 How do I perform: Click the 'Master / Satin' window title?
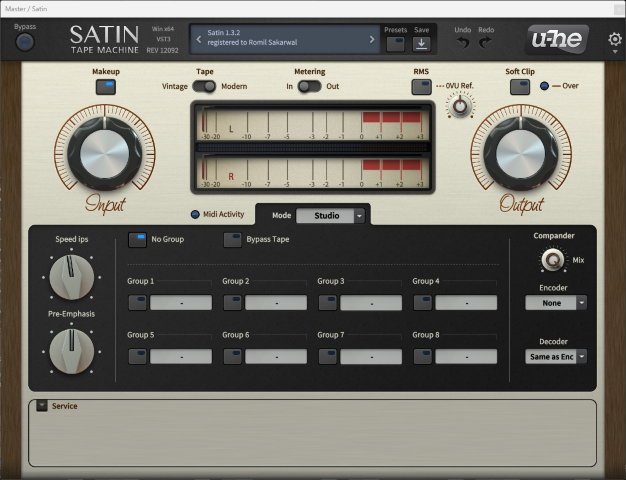tap(26, 8)
